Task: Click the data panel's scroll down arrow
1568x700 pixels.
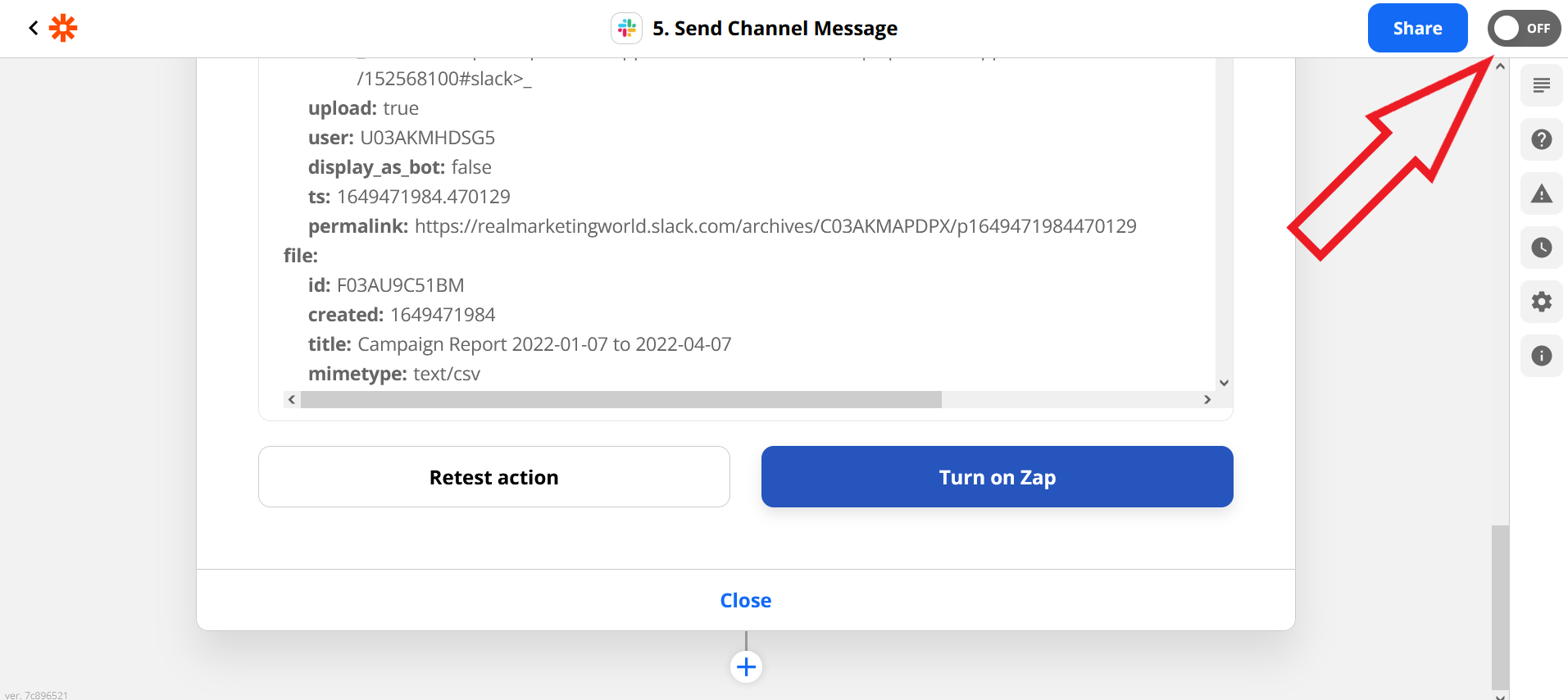Action: pos(1224,383)
